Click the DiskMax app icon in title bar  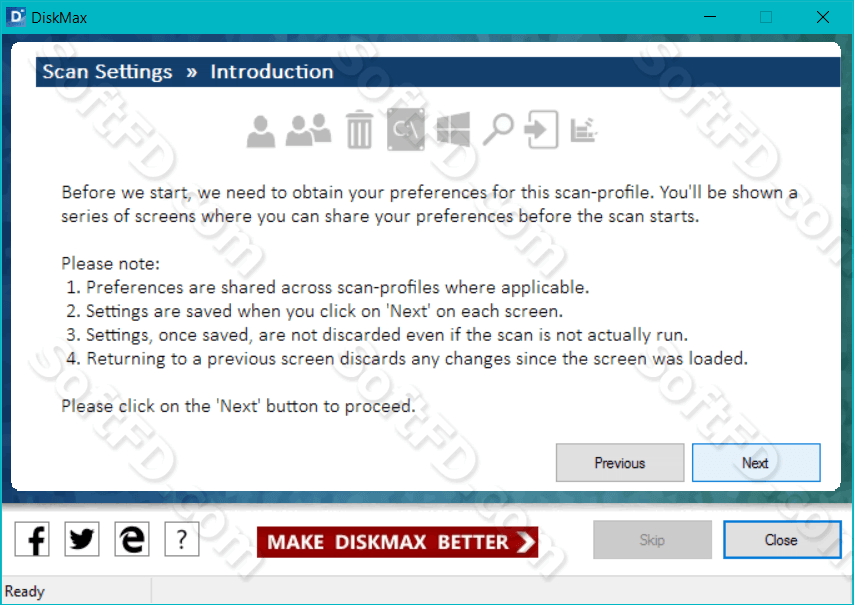click(16, 17)
